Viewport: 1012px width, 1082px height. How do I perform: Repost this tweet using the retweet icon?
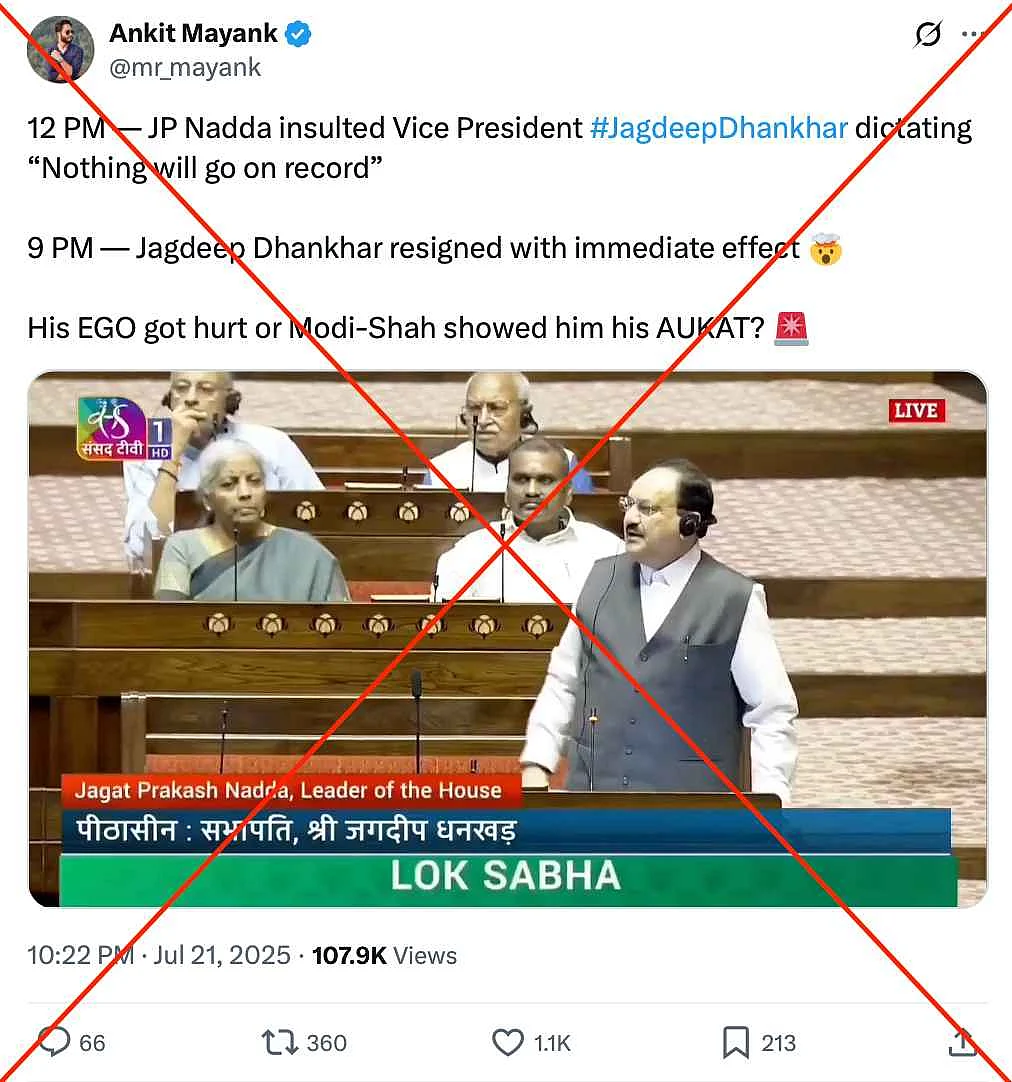tap(279, 1043)
